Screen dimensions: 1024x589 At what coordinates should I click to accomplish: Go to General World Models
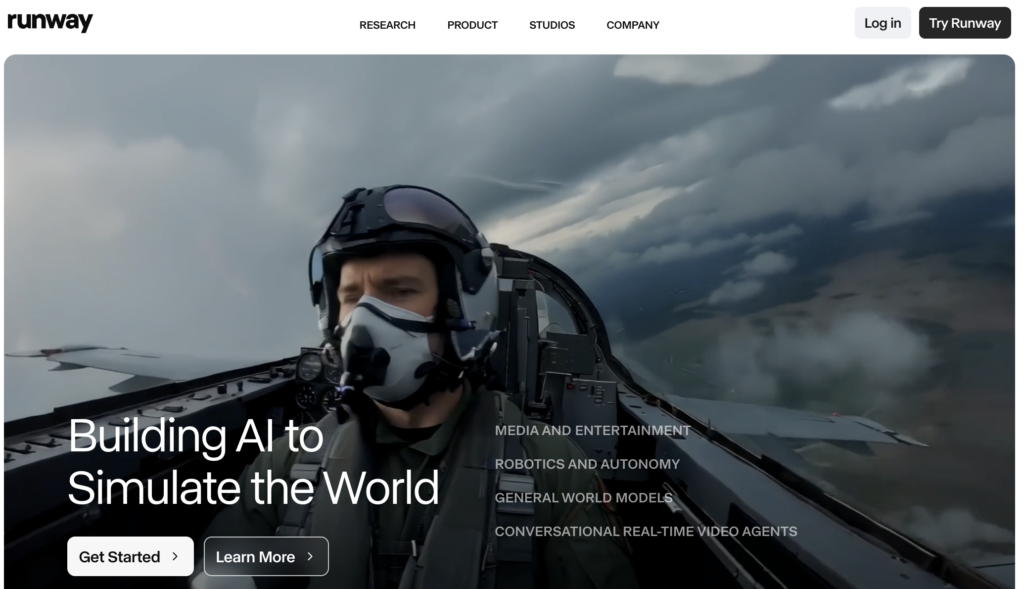(583, 498)
